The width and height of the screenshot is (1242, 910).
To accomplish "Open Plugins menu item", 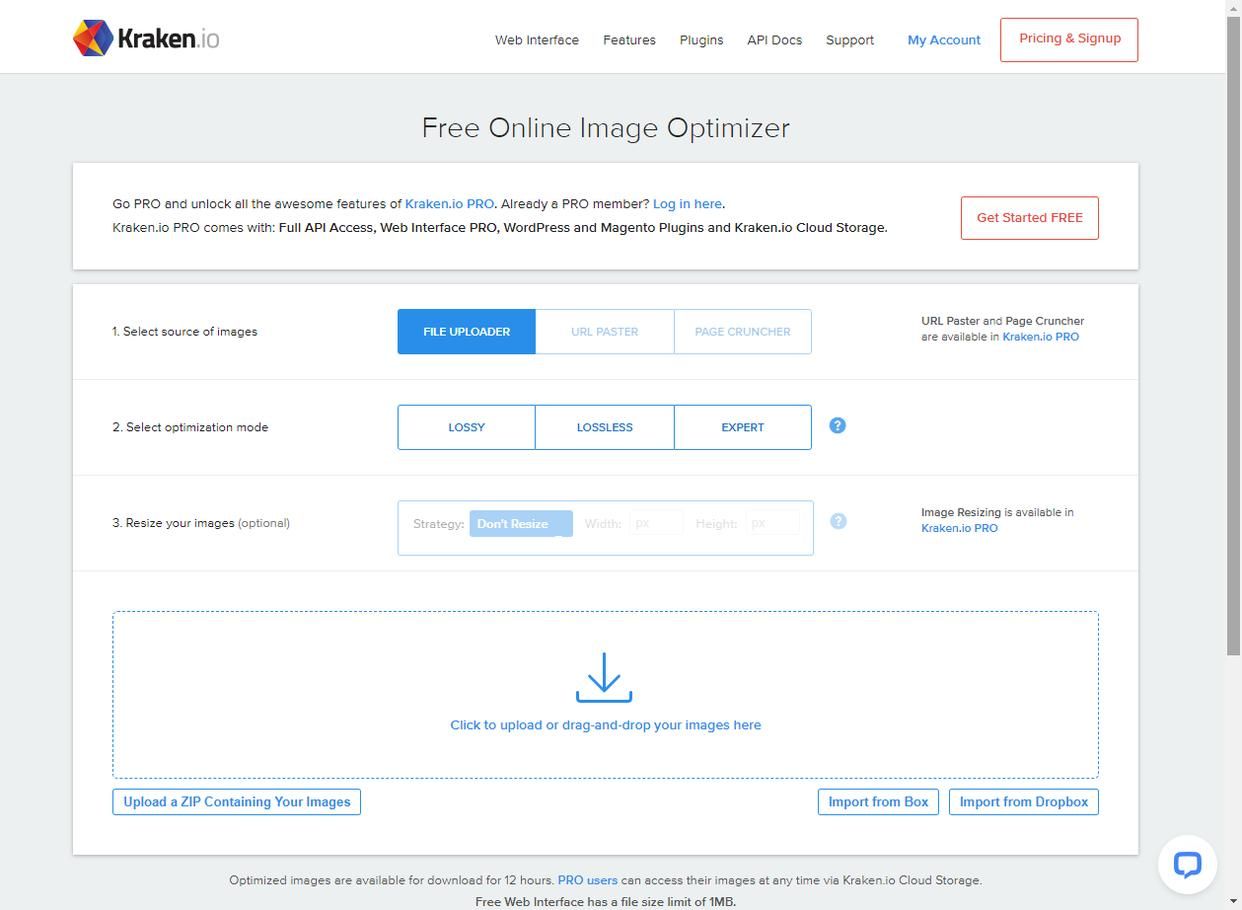I will 701,40.
